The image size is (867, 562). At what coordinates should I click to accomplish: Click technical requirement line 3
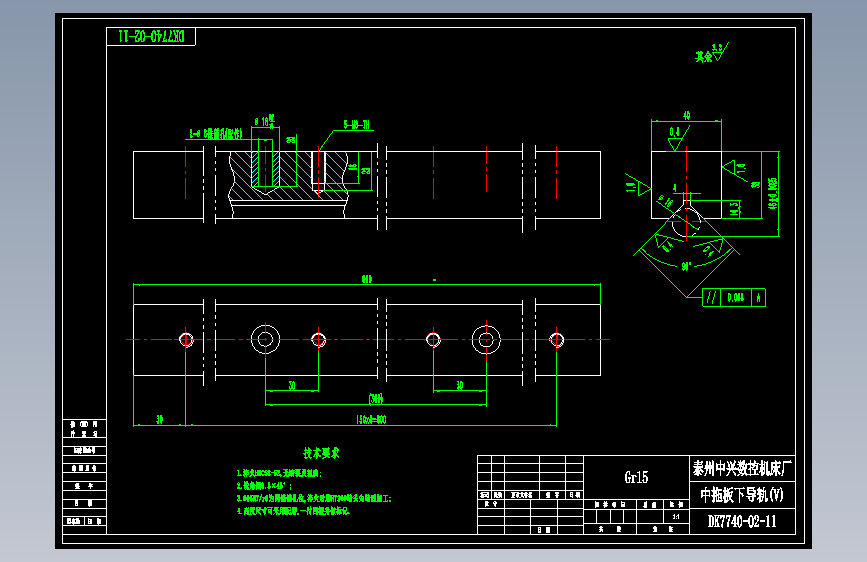pos(314,498)
